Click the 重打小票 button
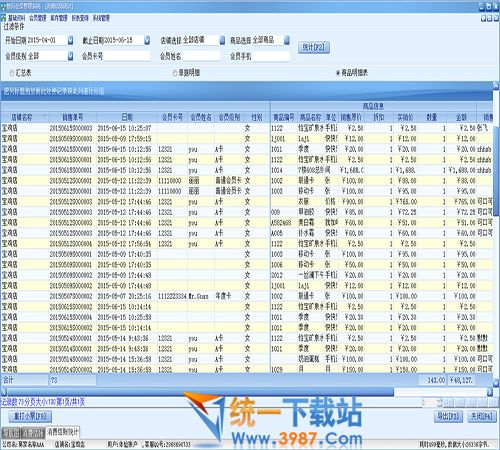The width and height of the screenshot is (500, 450). coord(30,416)
